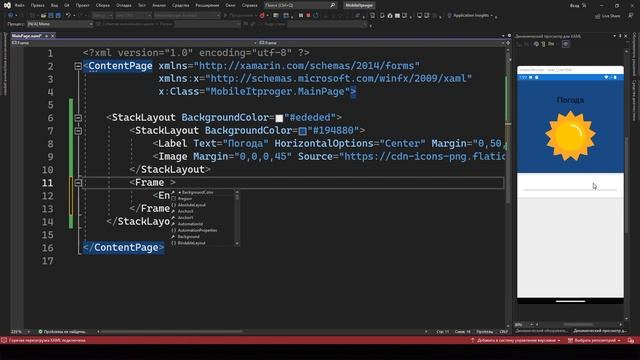Click the red Hot Reload flame icon

point(262,16)
